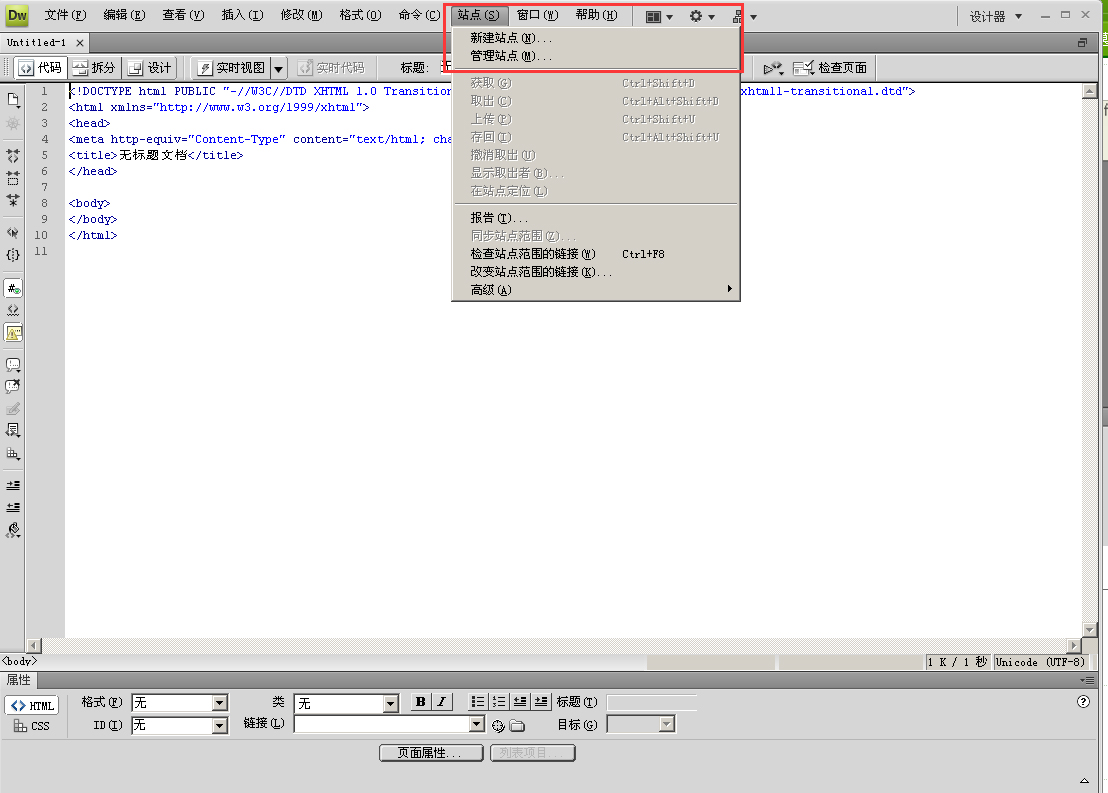This screenshot has width=1108, height=793.
Task: Toggle syntax error alerts icon
Action: coord(13,333)
